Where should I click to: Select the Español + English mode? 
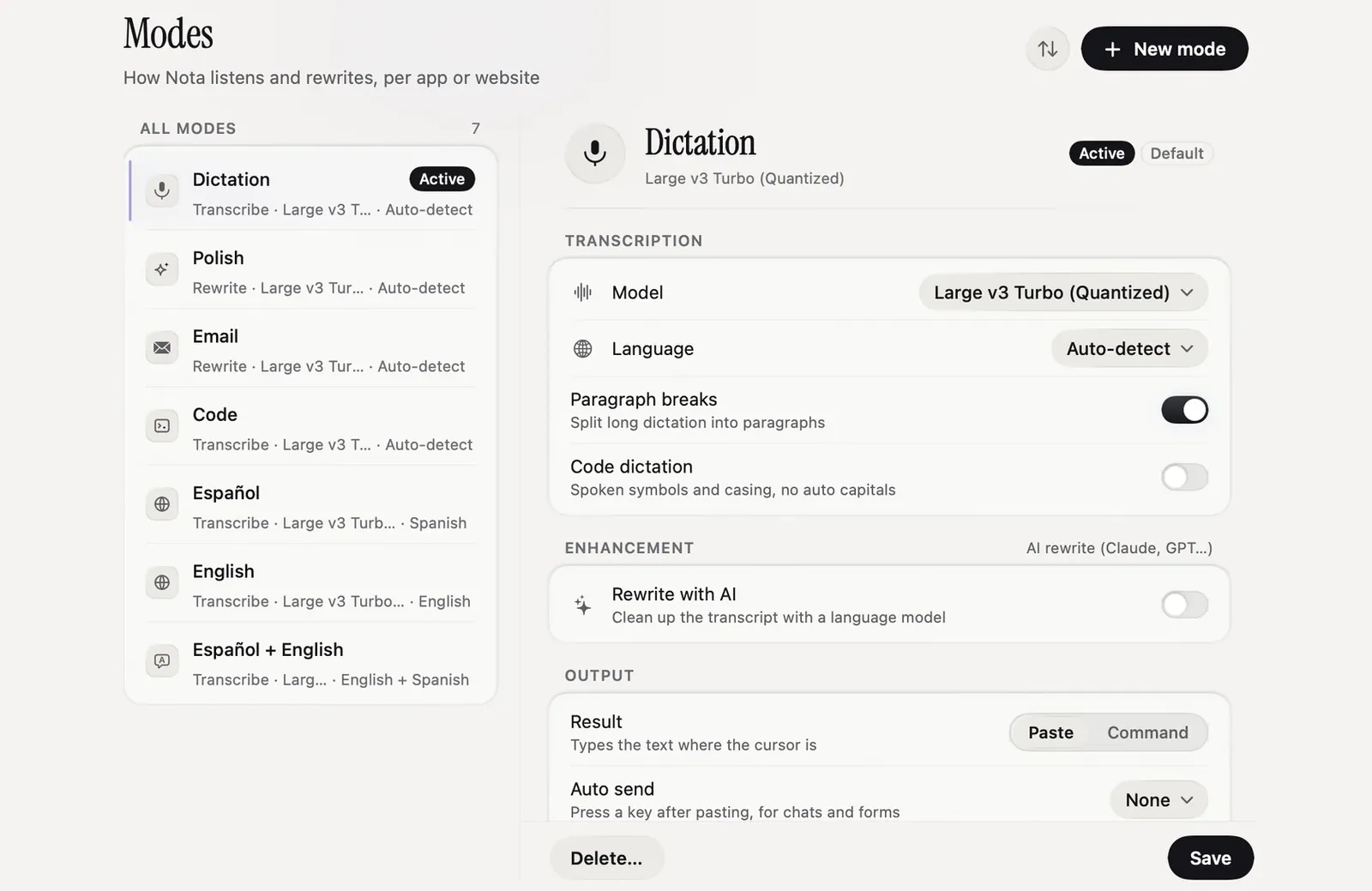pos(311,664)
